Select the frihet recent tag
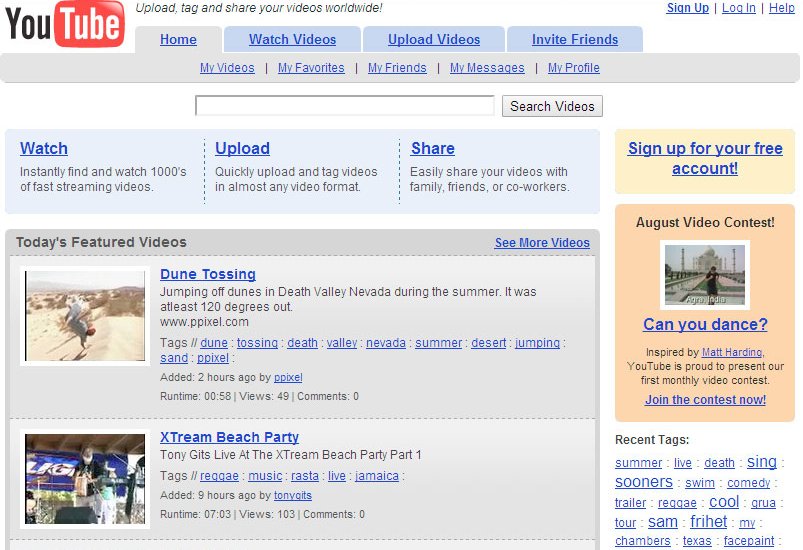Screen dimensions: 803x550 [x=708, y=521]
